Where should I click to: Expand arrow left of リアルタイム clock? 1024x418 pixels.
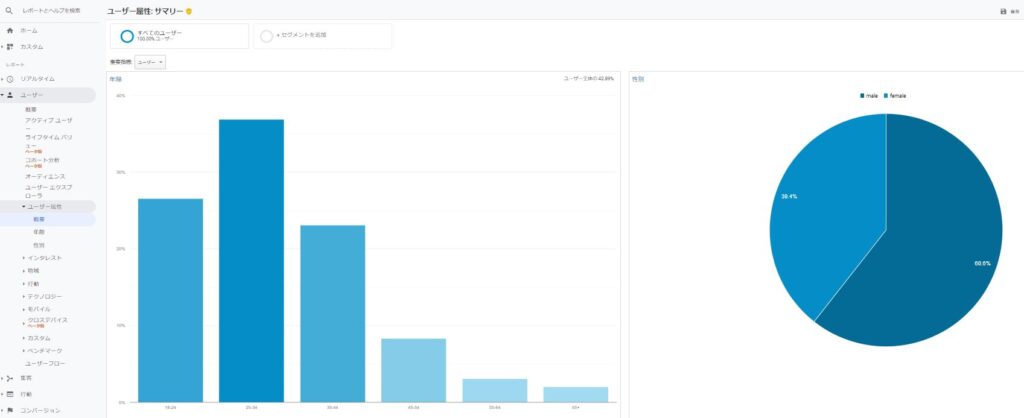[x=3, y=79]
